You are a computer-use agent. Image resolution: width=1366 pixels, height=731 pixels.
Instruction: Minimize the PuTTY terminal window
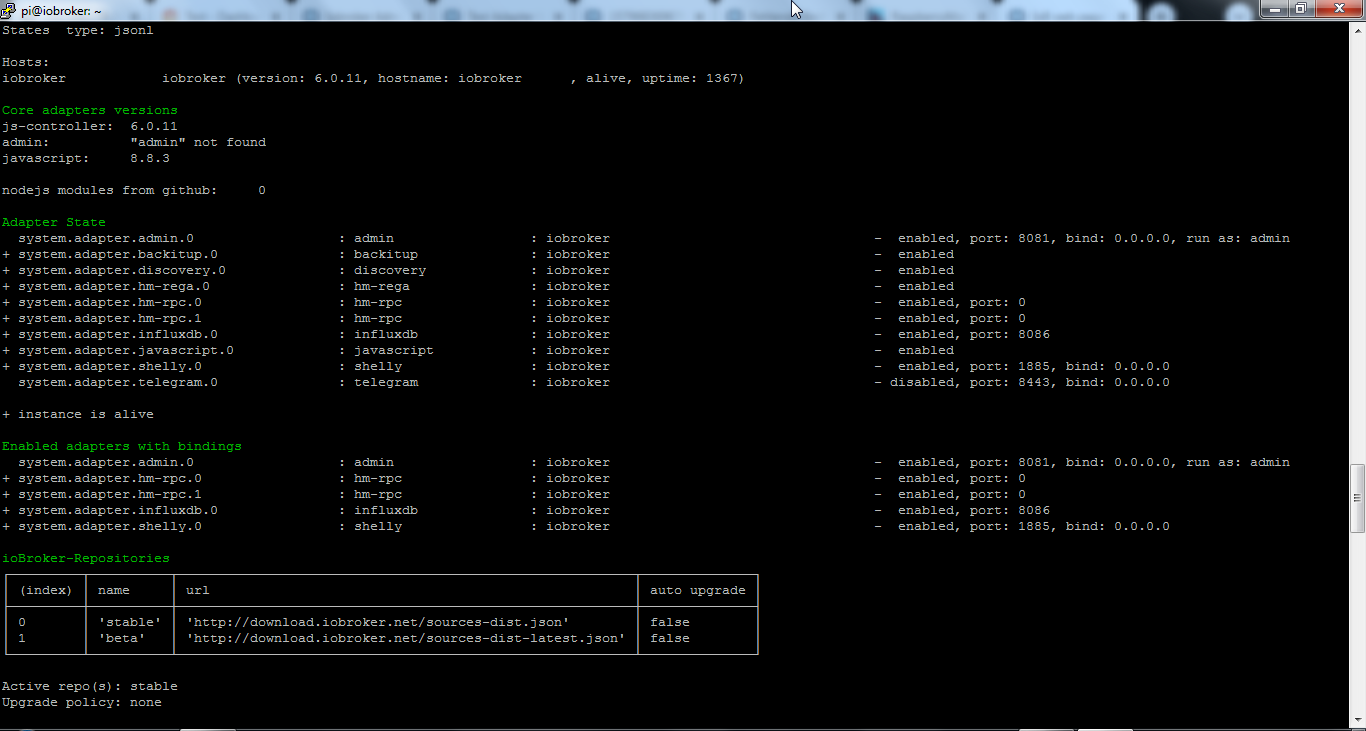click(x=1277, y=8)
